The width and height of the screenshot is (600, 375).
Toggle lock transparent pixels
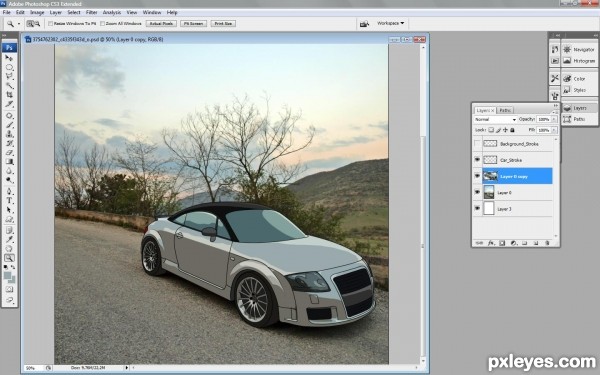tap(491, 130)
